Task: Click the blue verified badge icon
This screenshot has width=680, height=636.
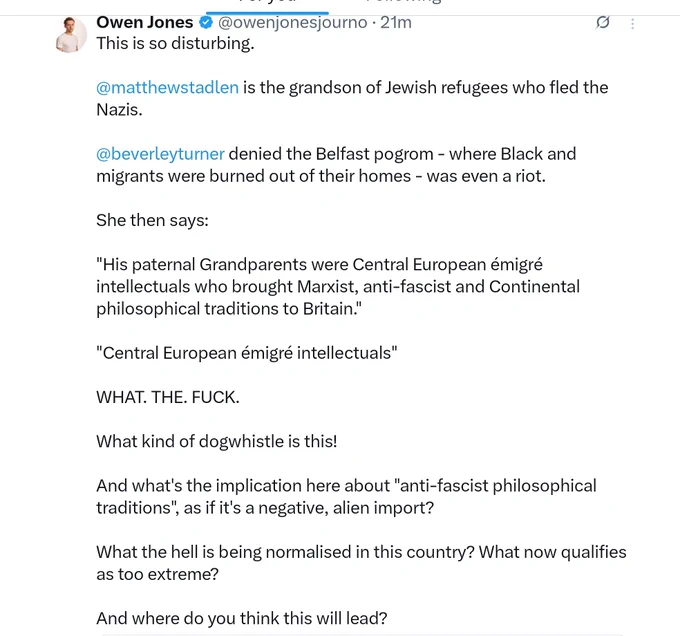Action: coord(206,22)
